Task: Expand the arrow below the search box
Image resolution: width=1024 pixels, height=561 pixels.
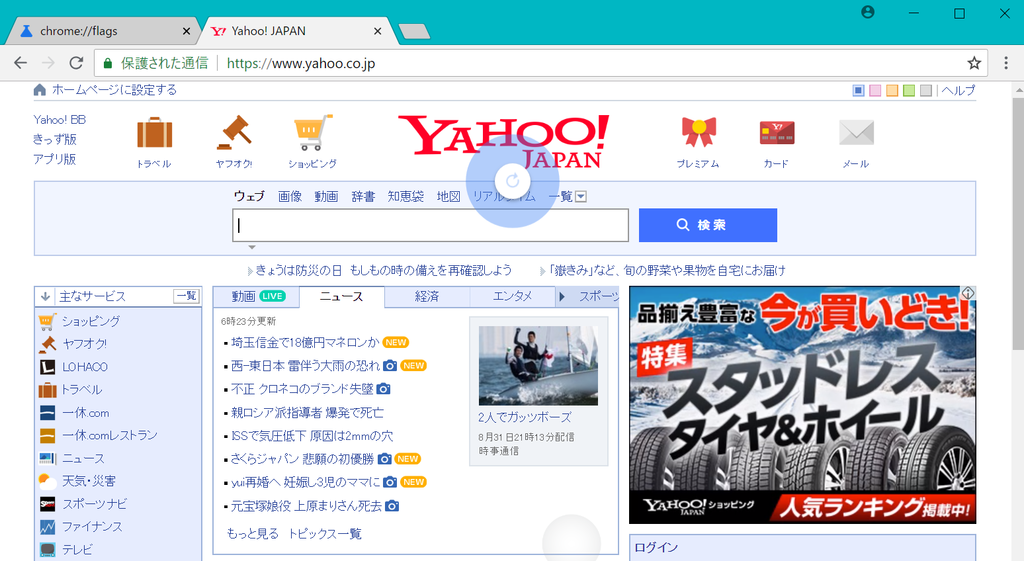Action: (x=251, y=248)
